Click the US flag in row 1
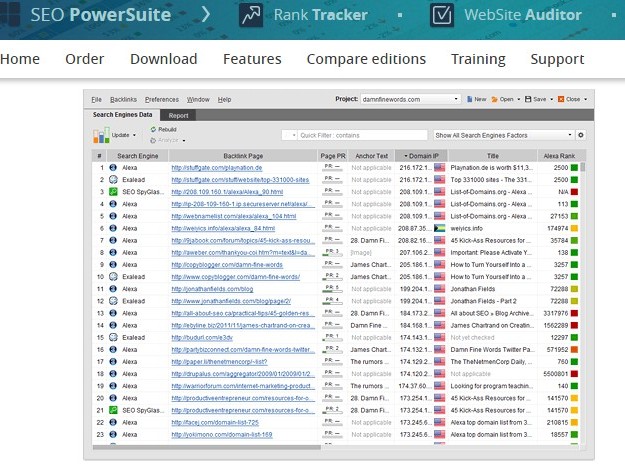The width and height of the screenshot is (625, 467). [x=439, y=168]
